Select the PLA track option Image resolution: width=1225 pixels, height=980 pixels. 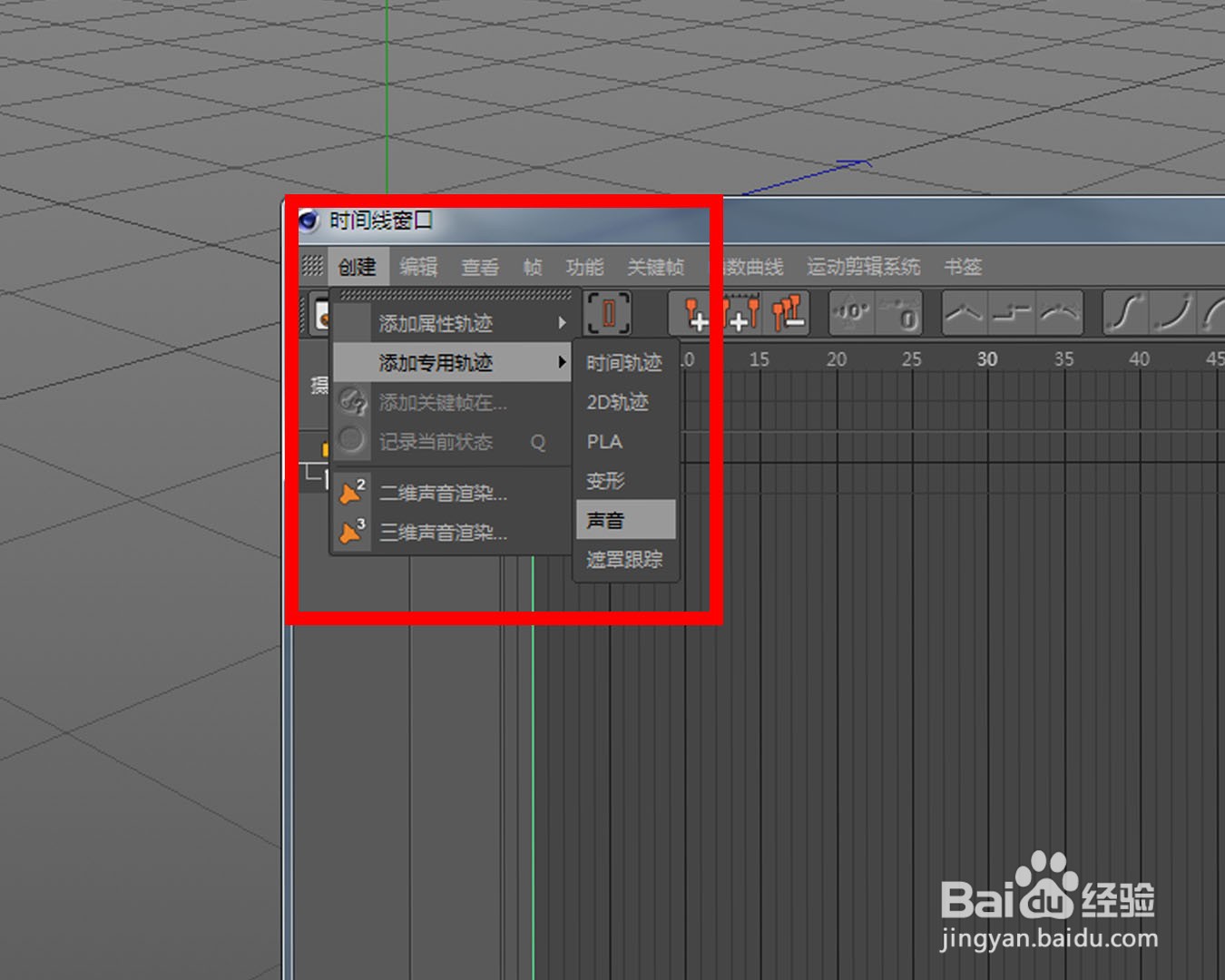[603, 442]
